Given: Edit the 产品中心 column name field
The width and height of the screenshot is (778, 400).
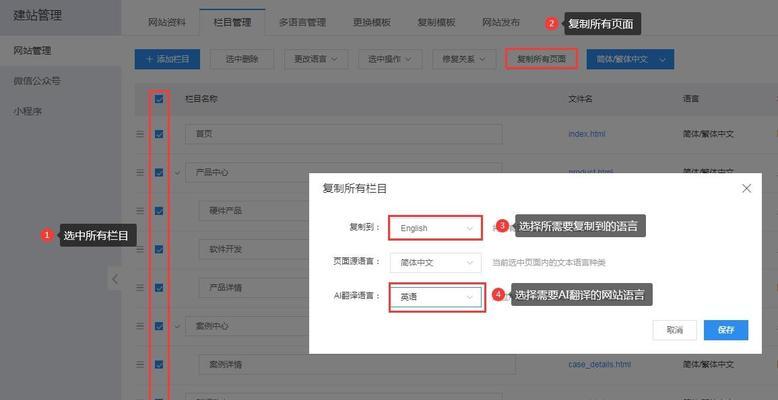Looking at the screenshot, I should 343,172.
